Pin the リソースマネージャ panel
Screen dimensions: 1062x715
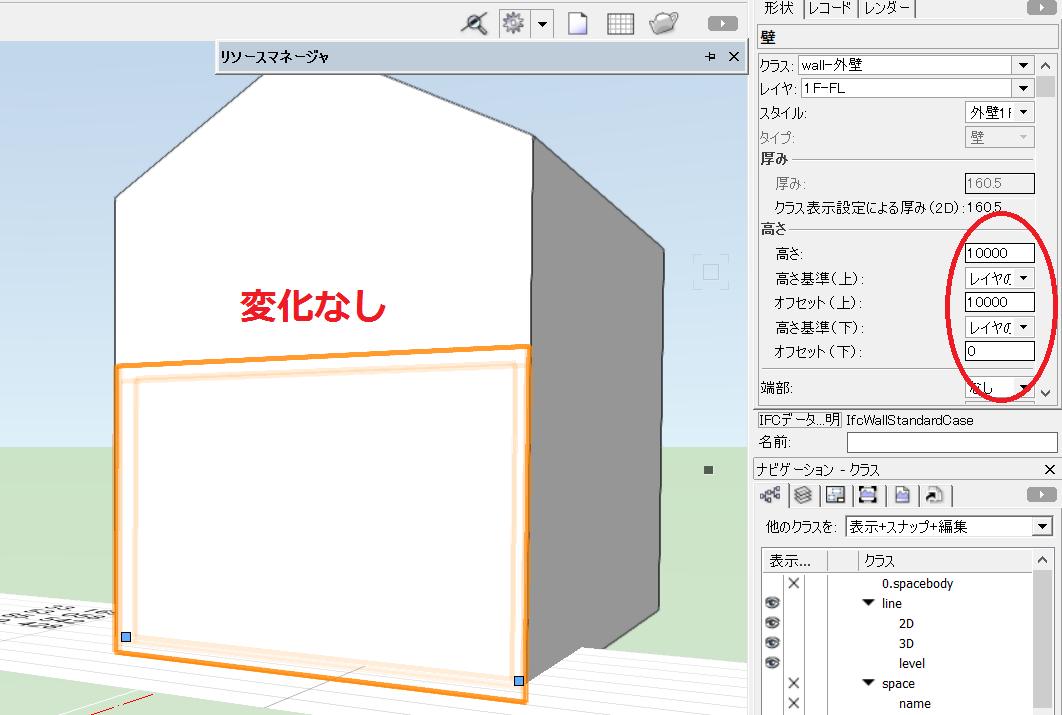pos(710,58)
